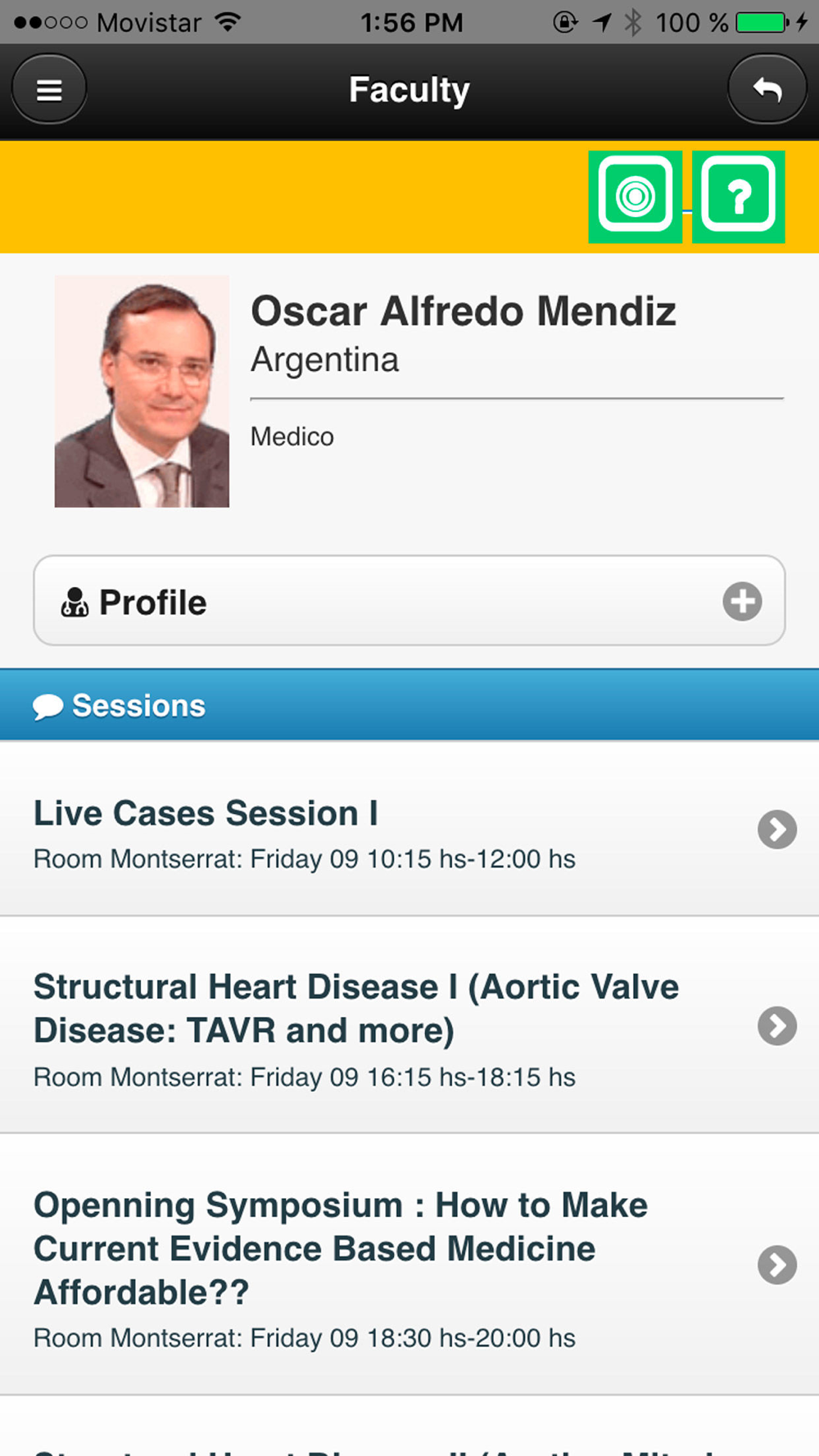Tap the green question mark icon
819x1456 pixels.
(739, 197)
